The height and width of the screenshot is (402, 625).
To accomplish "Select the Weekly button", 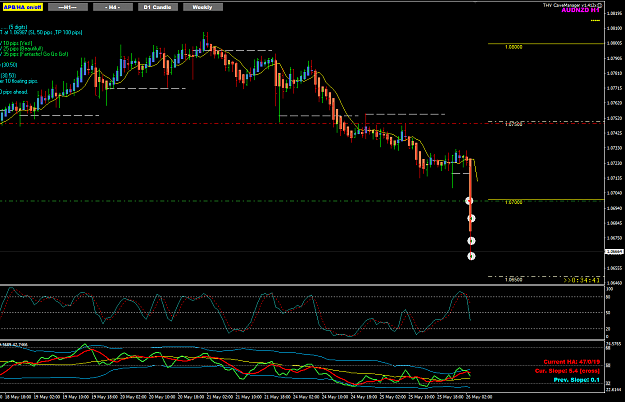I will [203, 7].
